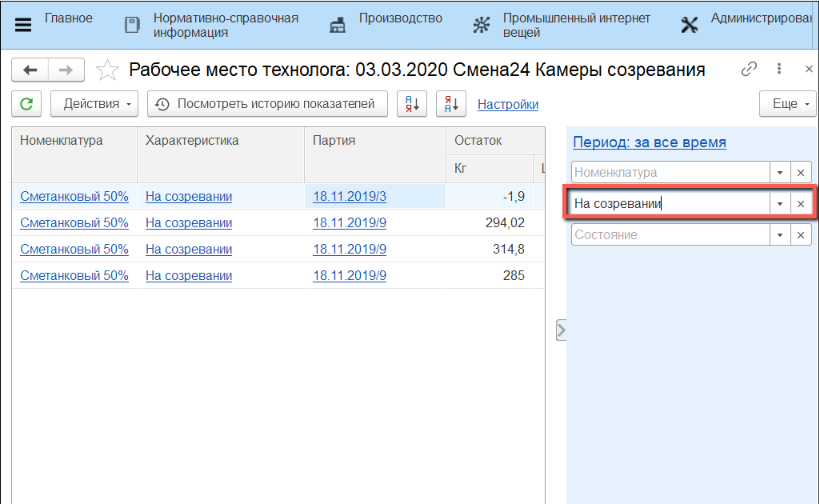Clear the 'На созревании' filter field
The width and height of the screenshot is (819, 504).
pyautogui.click(x=800, y=204)
